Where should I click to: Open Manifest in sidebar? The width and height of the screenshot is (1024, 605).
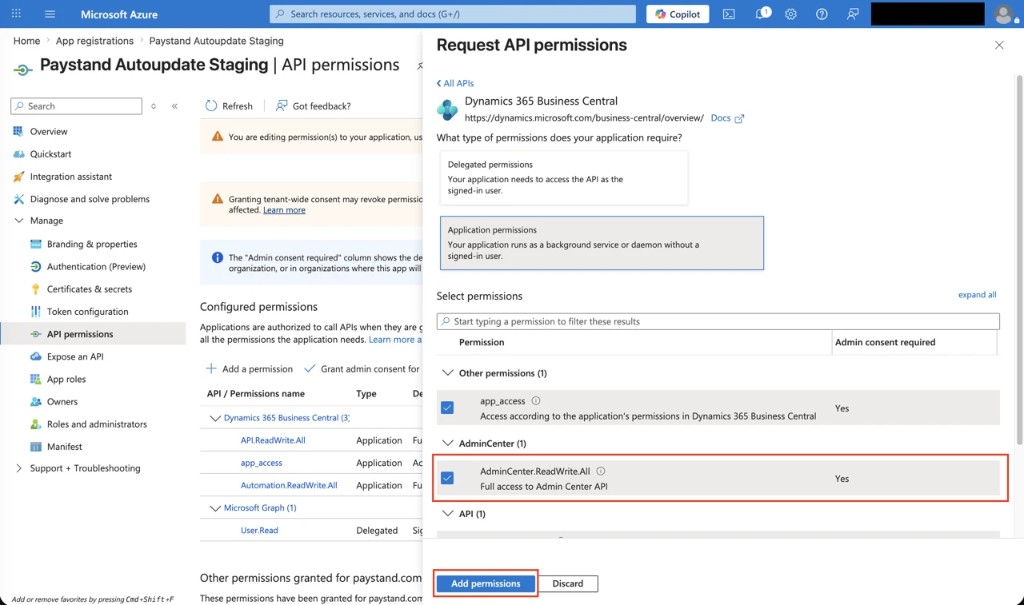65,447
